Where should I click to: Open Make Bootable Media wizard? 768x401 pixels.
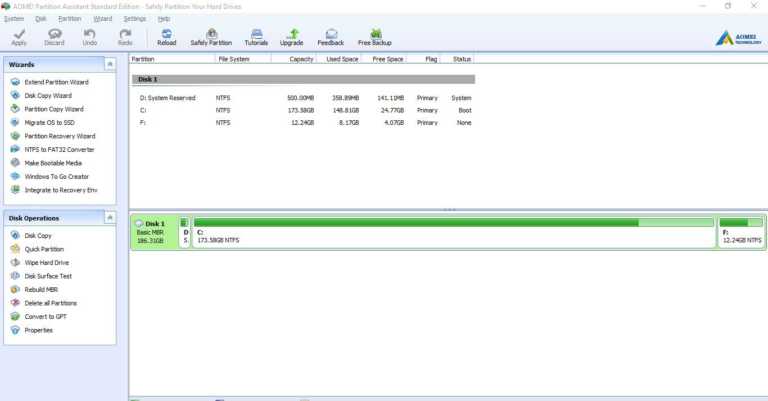tap(53, 163)
